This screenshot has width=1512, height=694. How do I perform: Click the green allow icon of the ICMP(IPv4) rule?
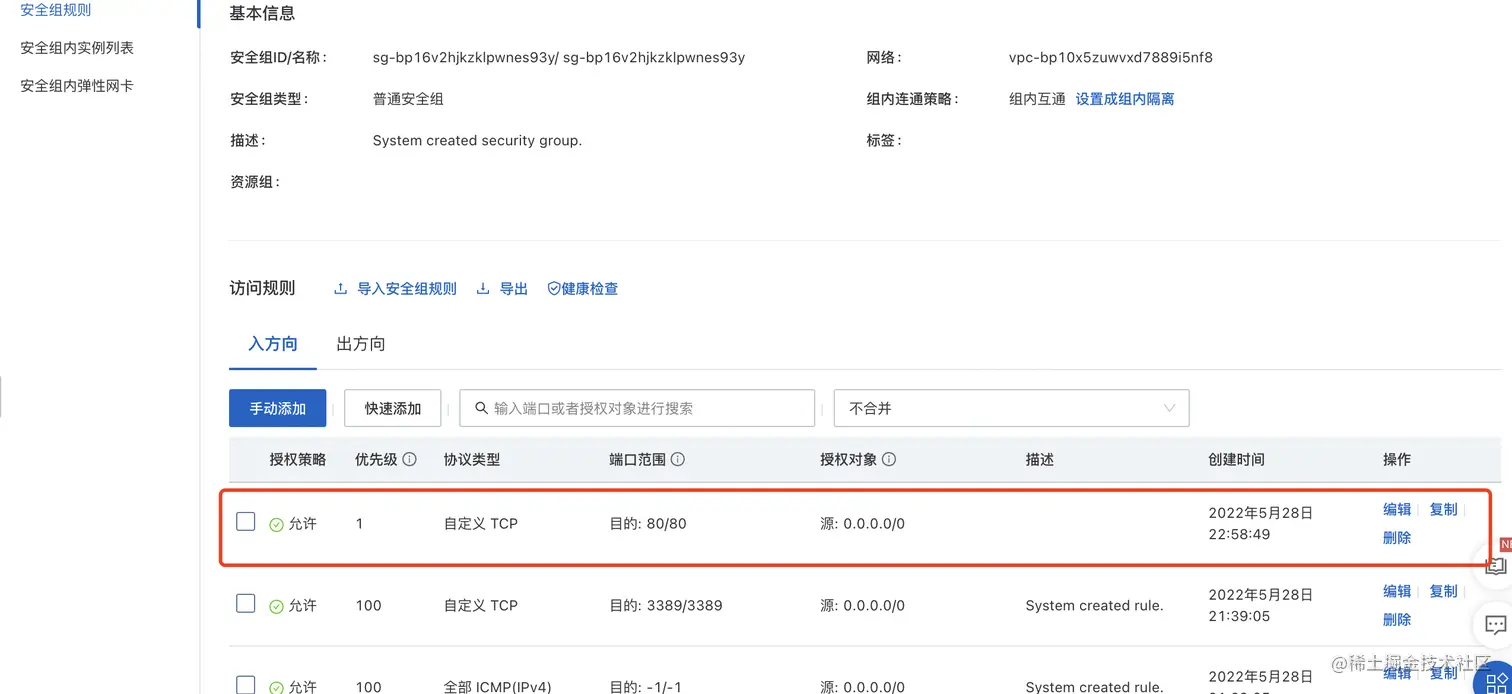[277, 687]
